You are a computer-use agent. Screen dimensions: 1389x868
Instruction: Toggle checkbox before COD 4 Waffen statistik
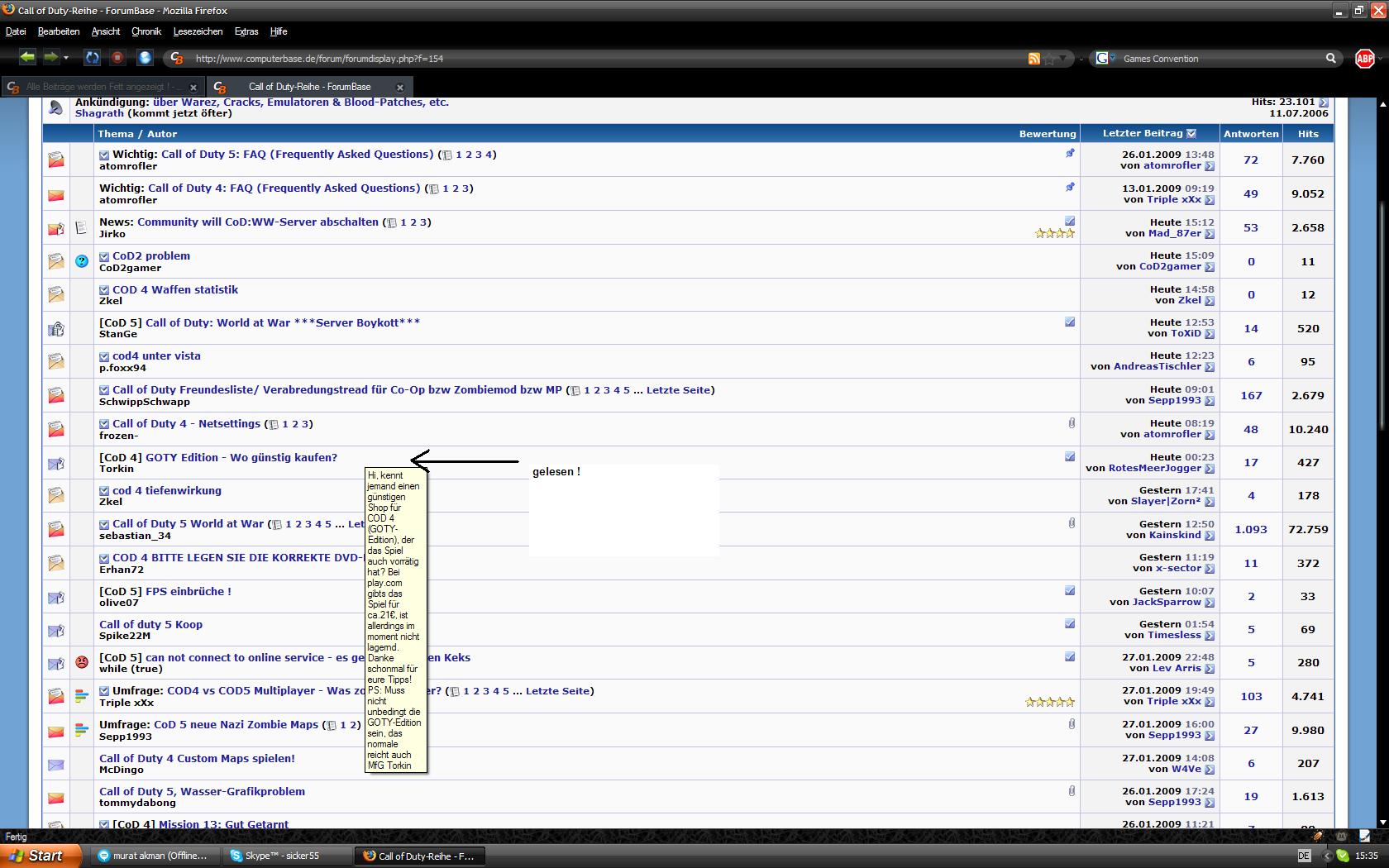click(x=104, y=290)
